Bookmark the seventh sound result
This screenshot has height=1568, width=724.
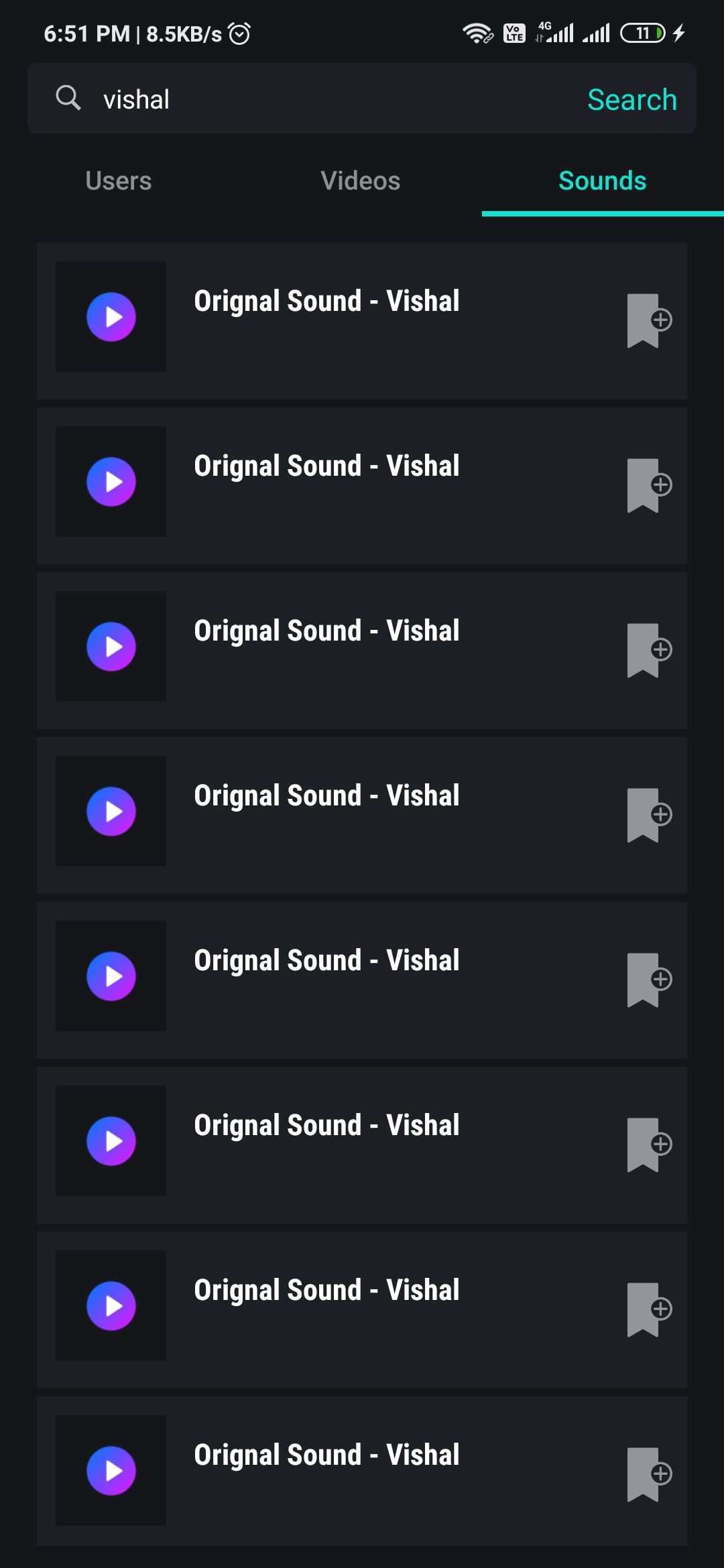click(649, 1309)
